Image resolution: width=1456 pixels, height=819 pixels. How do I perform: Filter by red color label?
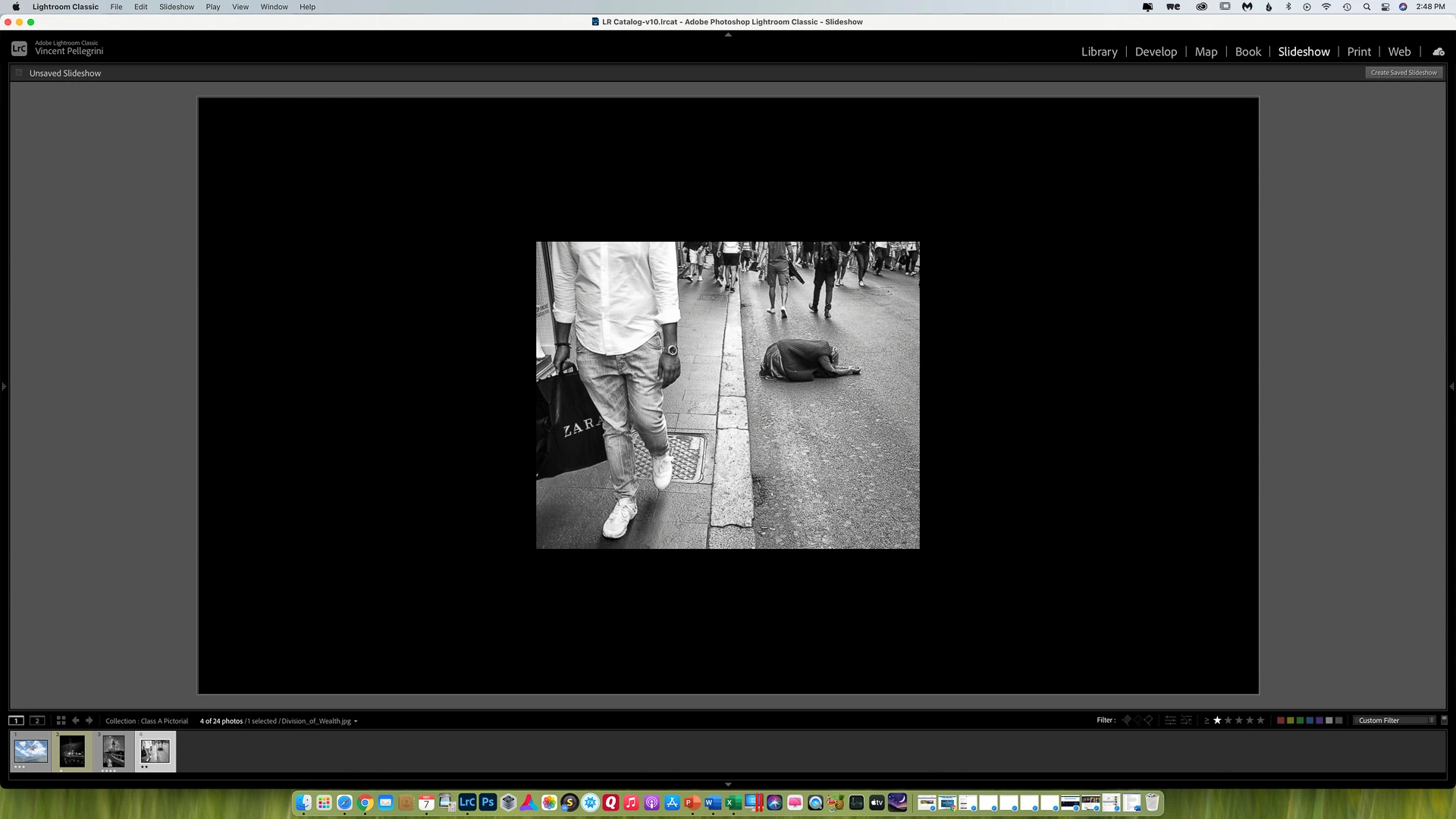pos(1281,720)
